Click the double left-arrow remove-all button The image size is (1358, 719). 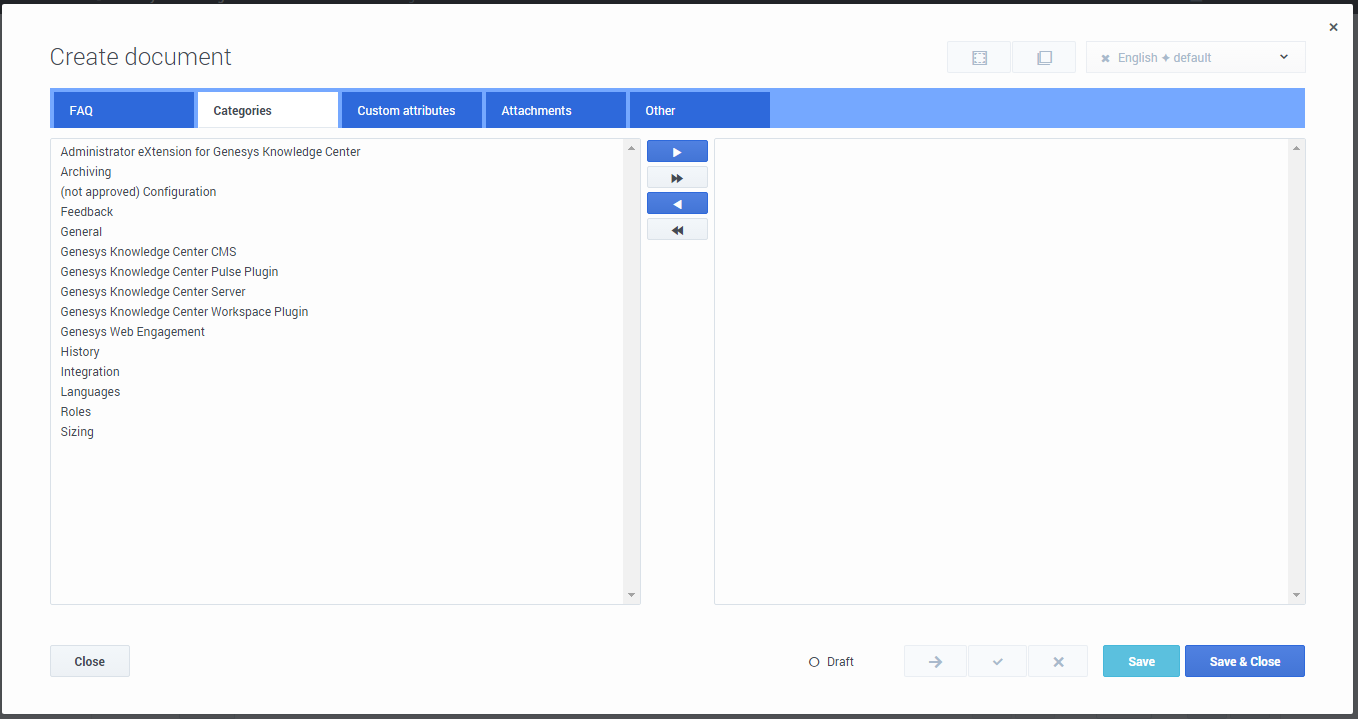(x=677, y=230)
